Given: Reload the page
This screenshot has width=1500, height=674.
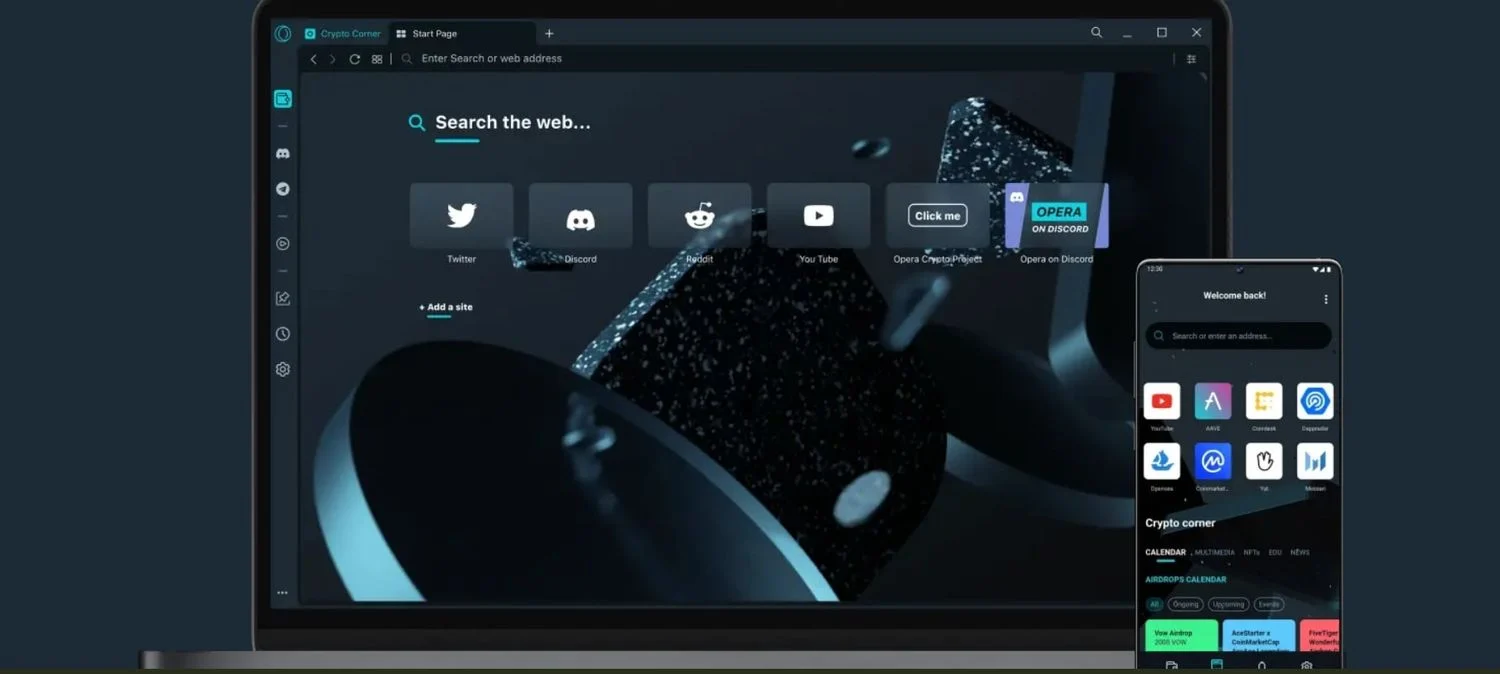Looking at the screenshot, I should (354, 59).
